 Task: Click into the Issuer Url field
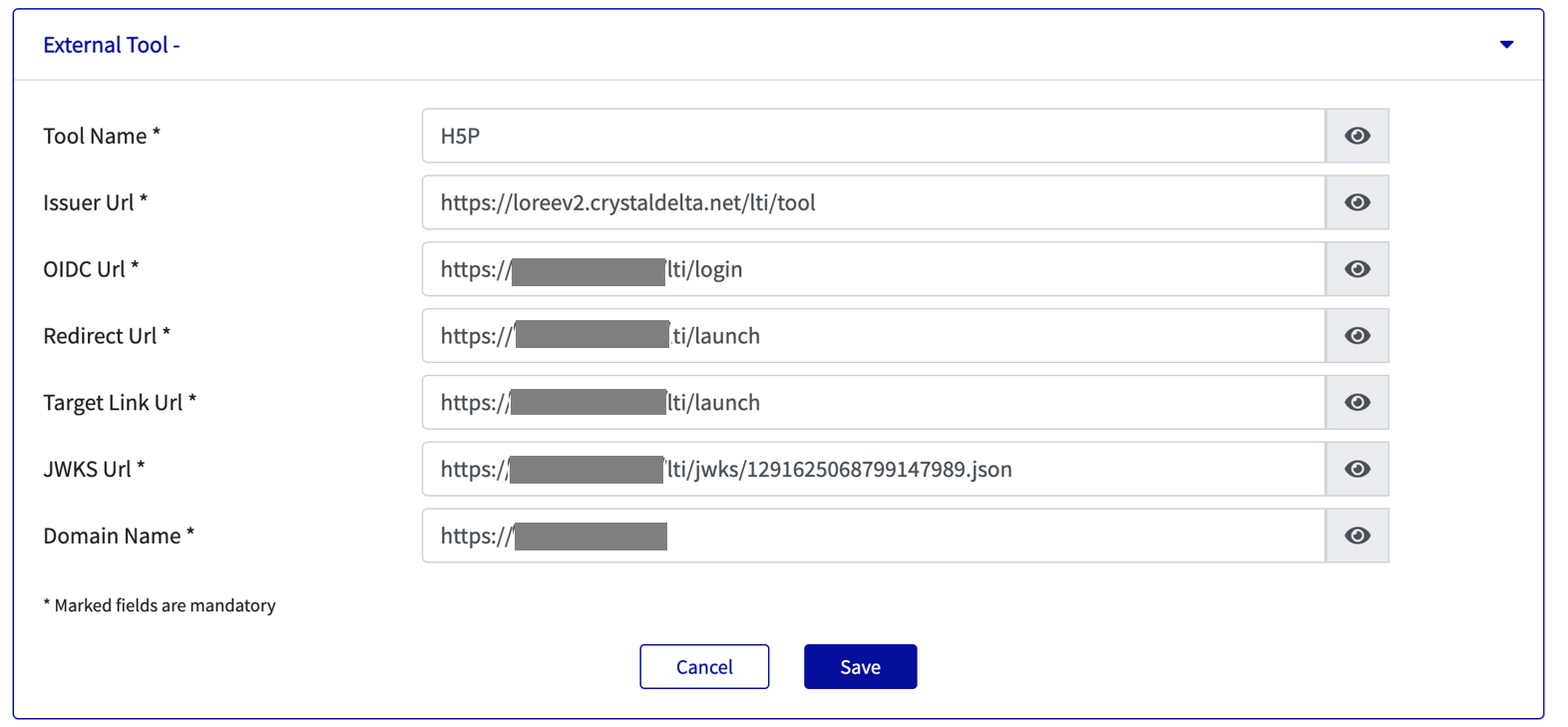(x=997, y=202)
